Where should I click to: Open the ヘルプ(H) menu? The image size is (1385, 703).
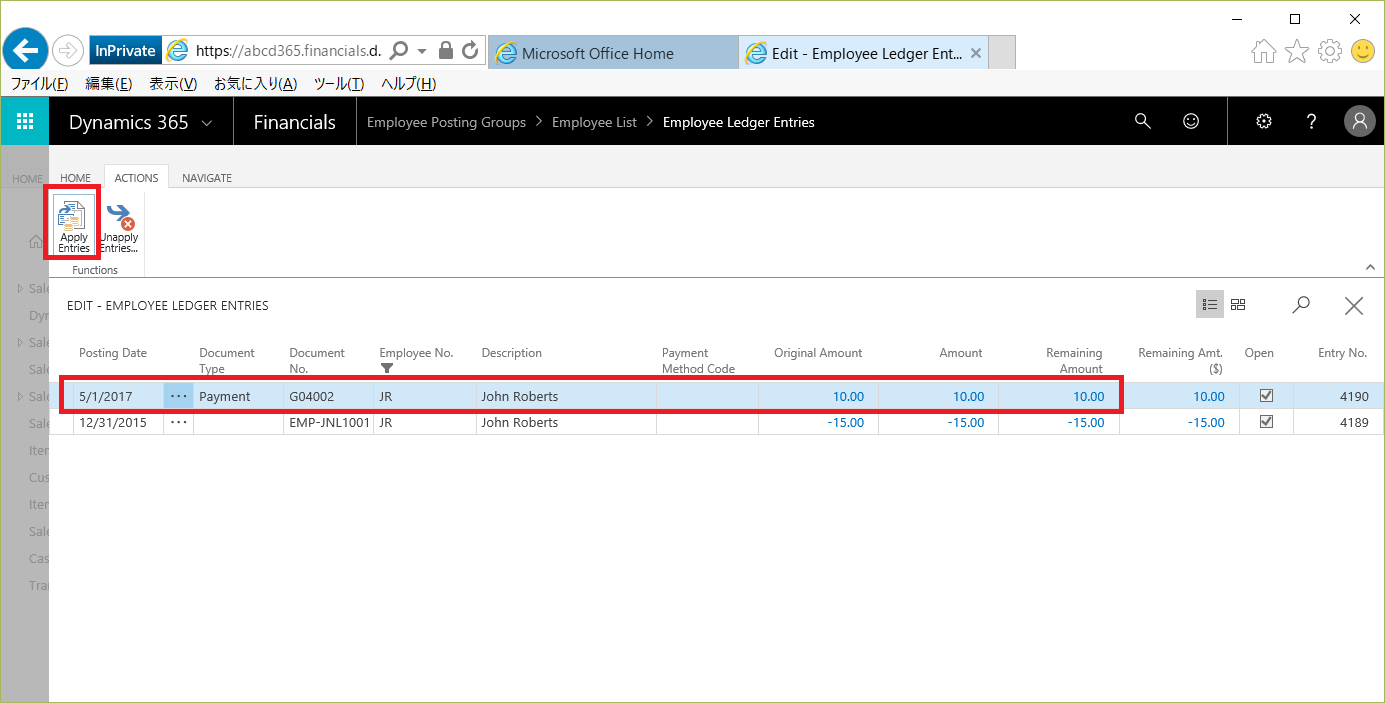coord(409,84)
